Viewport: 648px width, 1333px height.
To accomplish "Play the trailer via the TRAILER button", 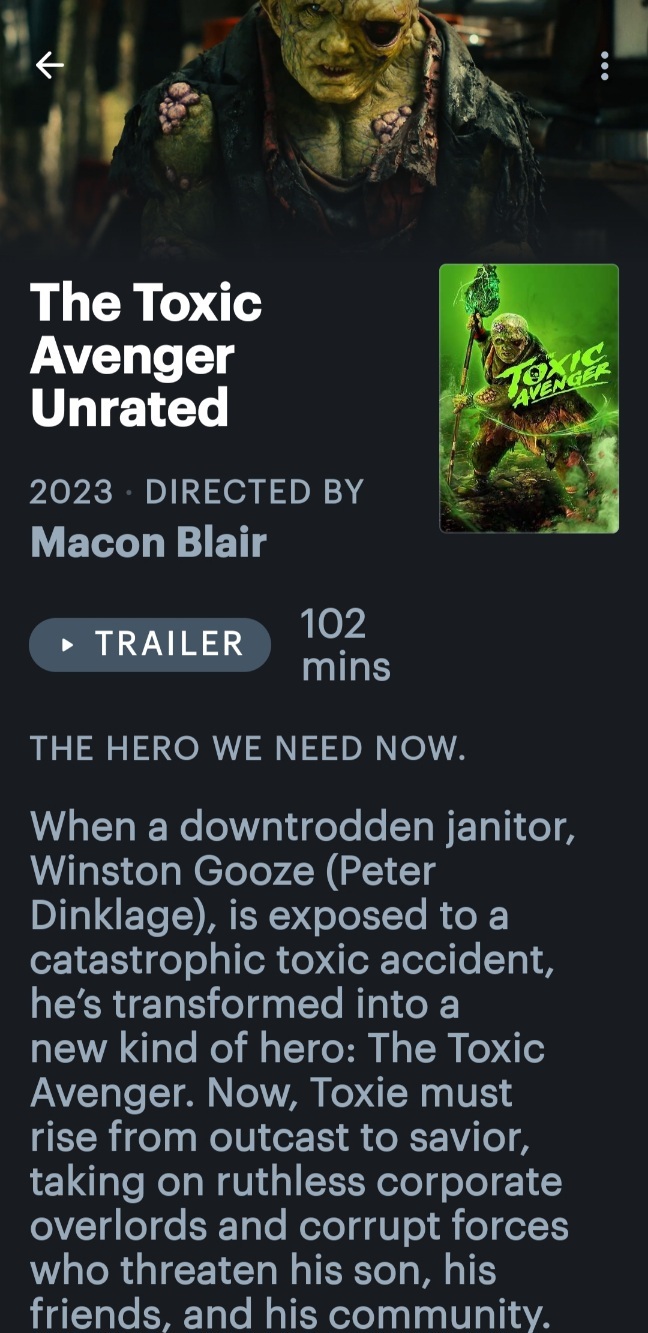I will (150, 644).
